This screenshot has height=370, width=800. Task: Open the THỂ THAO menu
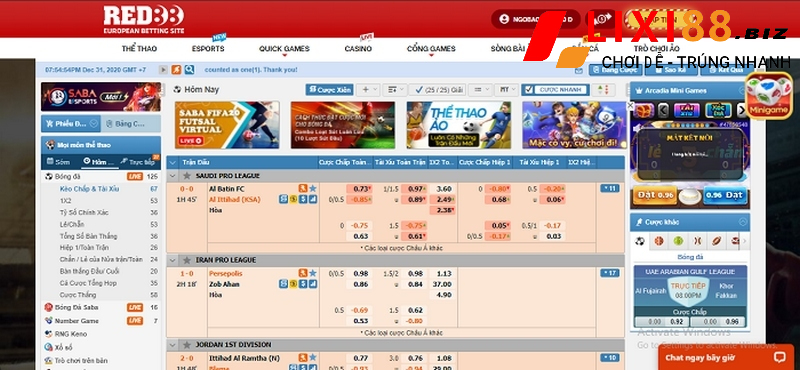click(139, 49)
